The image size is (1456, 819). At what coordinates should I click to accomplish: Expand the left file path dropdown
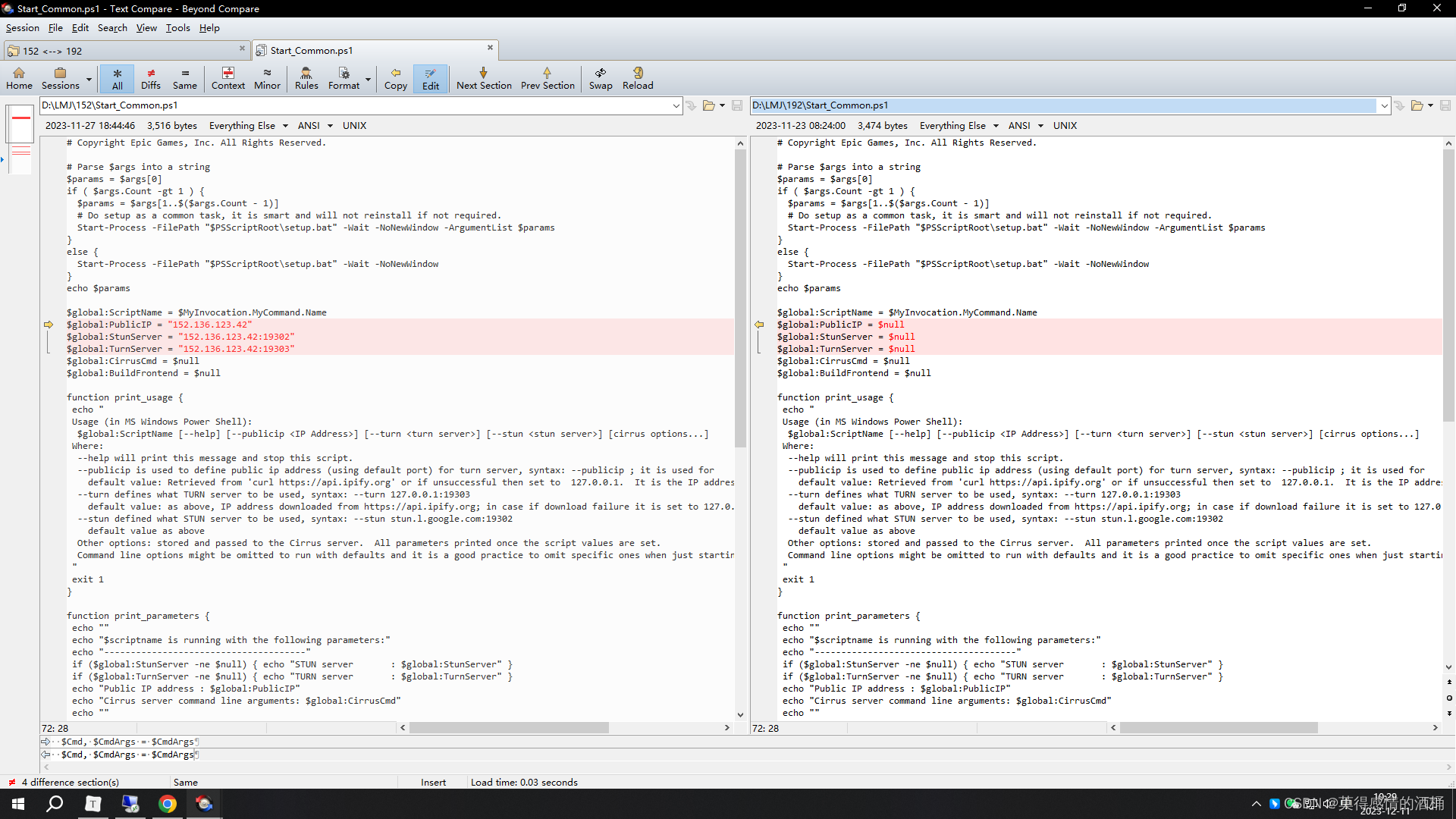coord(676,105)
